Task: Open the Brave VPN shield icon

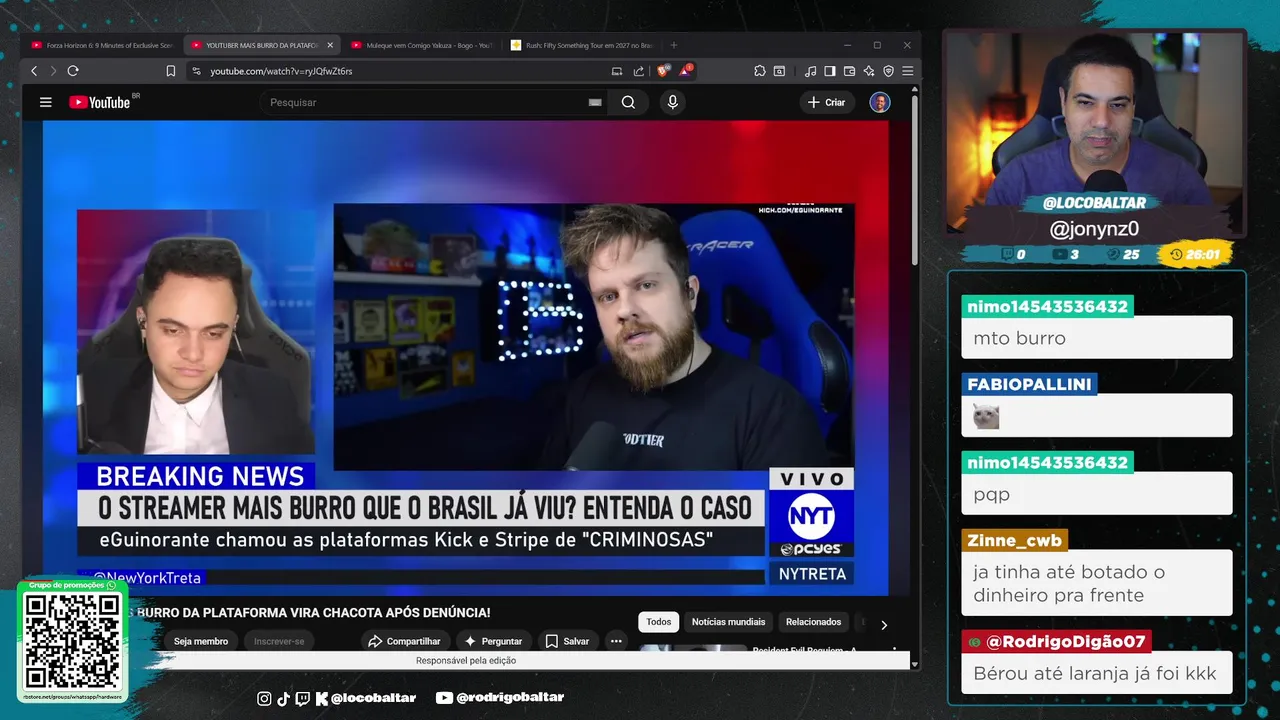Action: point(888,71)
